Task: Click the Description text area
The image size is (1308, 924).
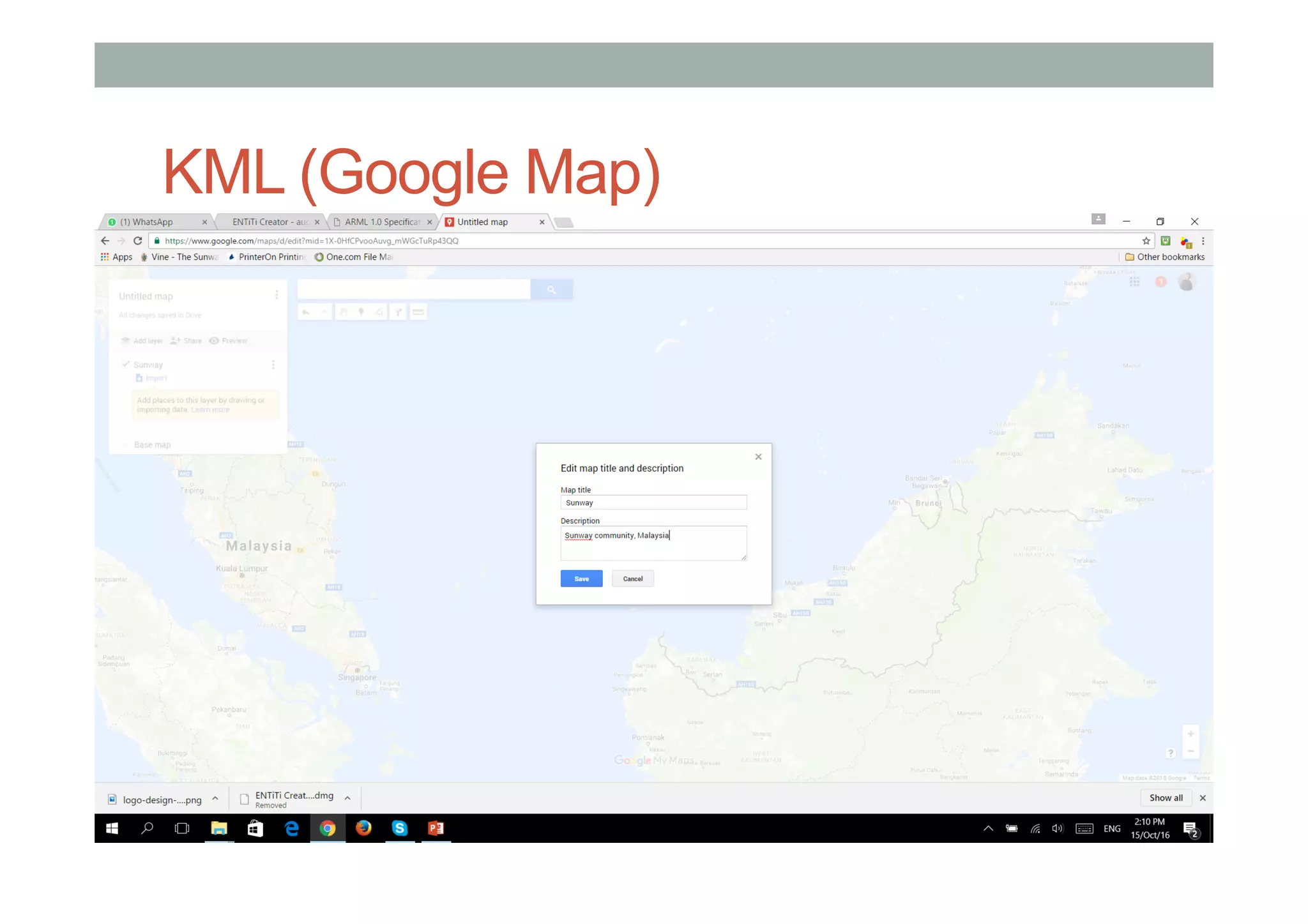Action: click(x=653, y=543)
